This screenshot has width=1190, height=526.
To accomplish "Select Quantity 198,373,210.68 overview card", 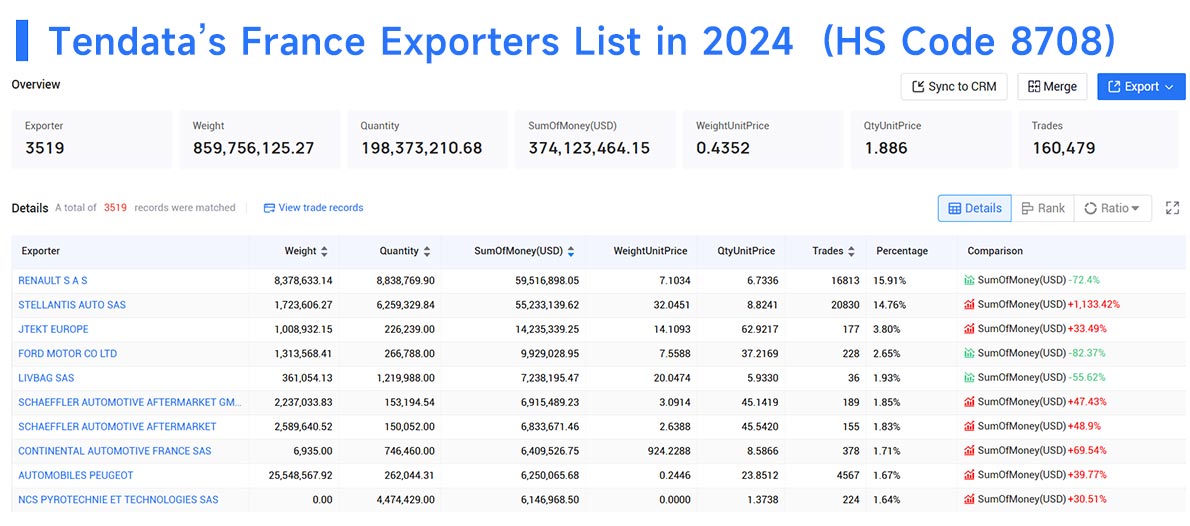I will [x=427, y=139].
